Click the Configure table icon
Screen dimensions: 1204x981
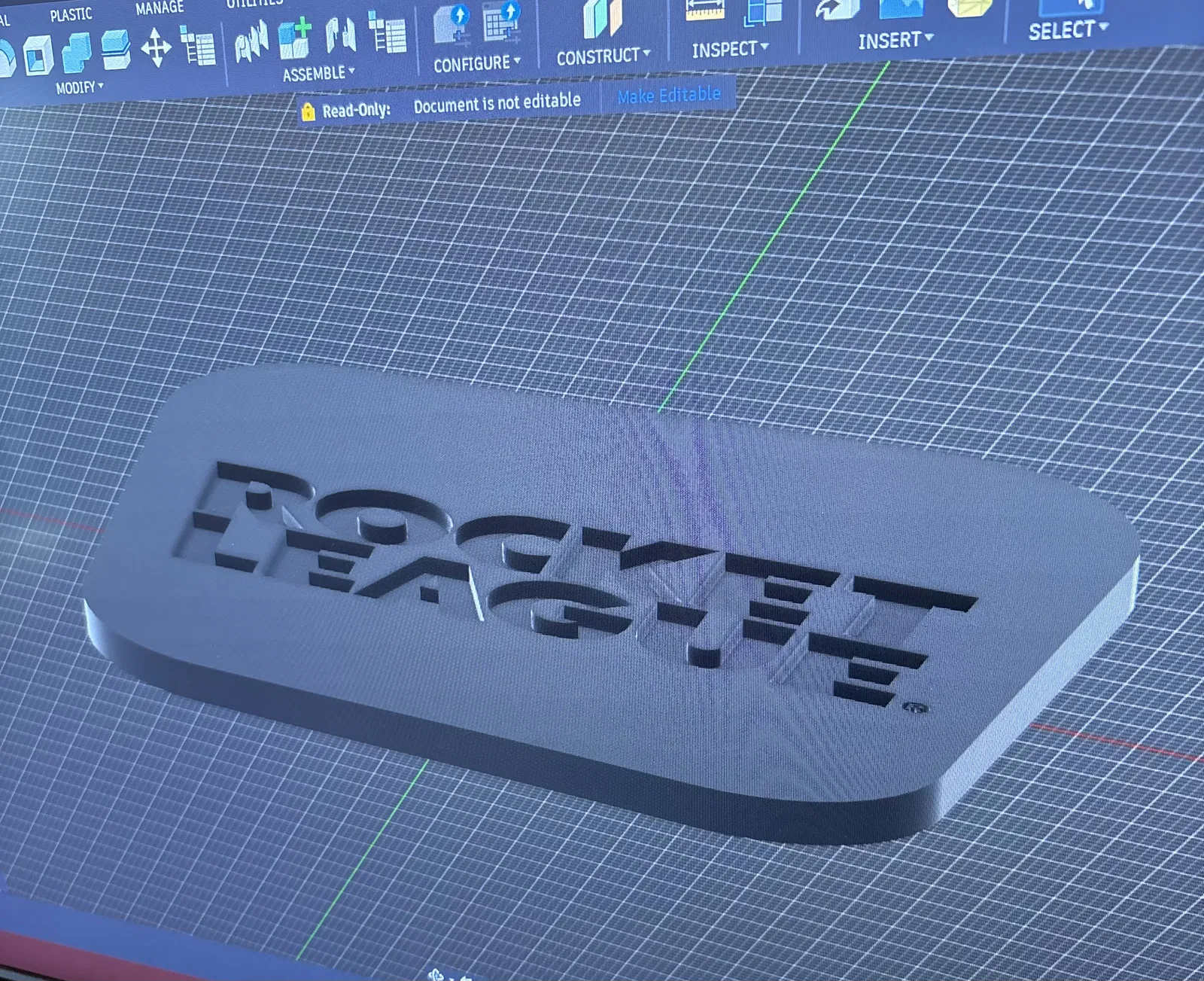(501, 20)
